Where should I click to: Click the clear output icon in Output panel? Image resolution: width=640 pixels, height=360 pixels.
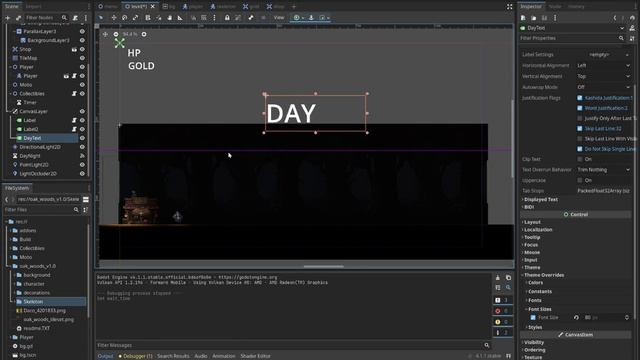[x=498, y=278]
